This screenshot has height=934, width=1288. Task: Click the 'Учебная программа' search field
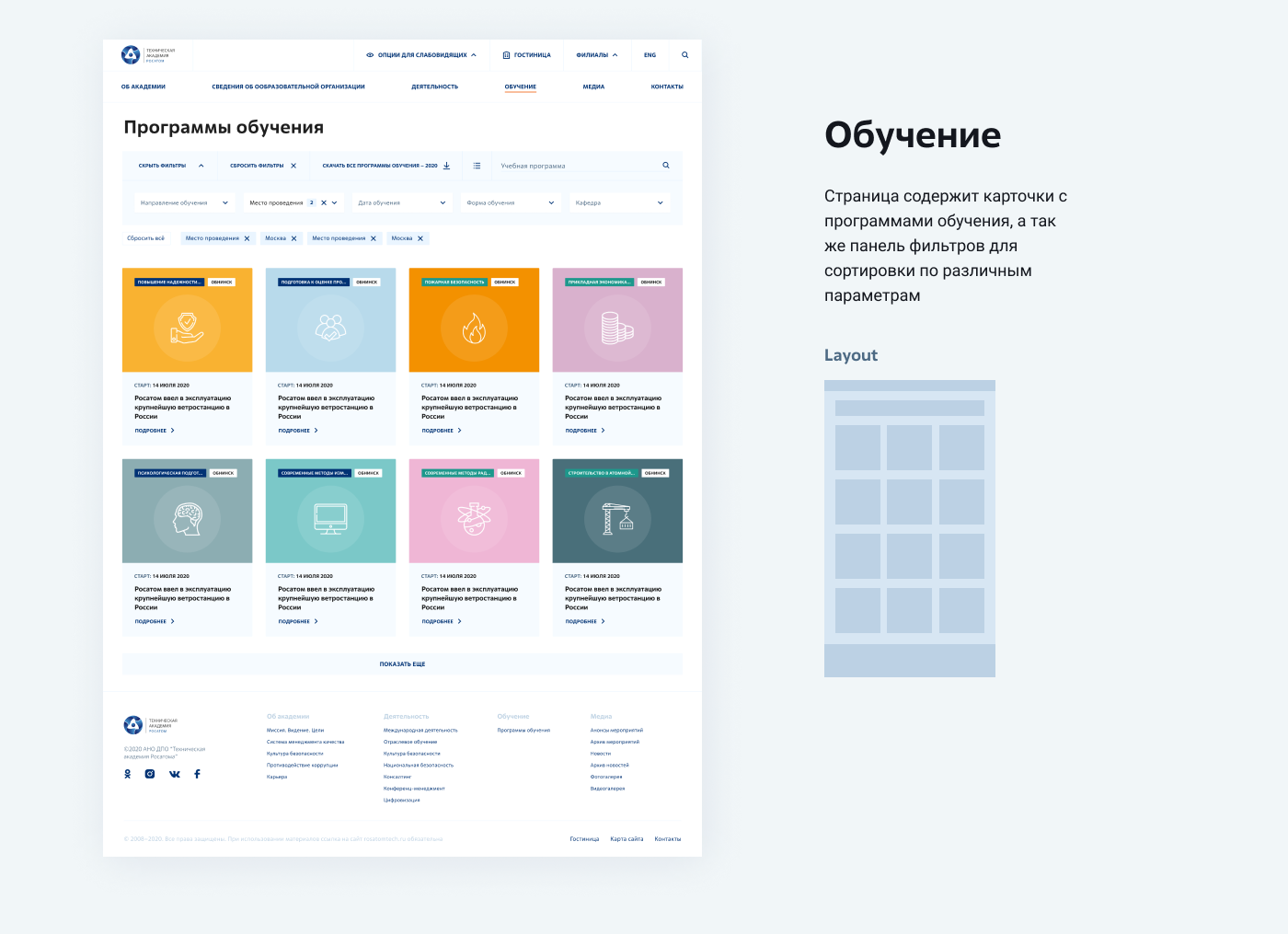coord(575,166)
